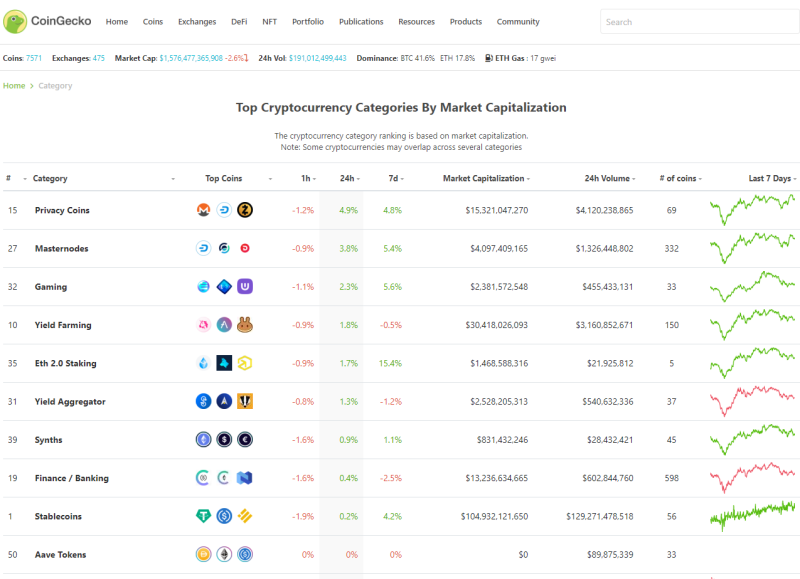The width and height of the screenshot is (800, 579).
Task: Sort by Top Coins column header
Action: coord(223,178)
